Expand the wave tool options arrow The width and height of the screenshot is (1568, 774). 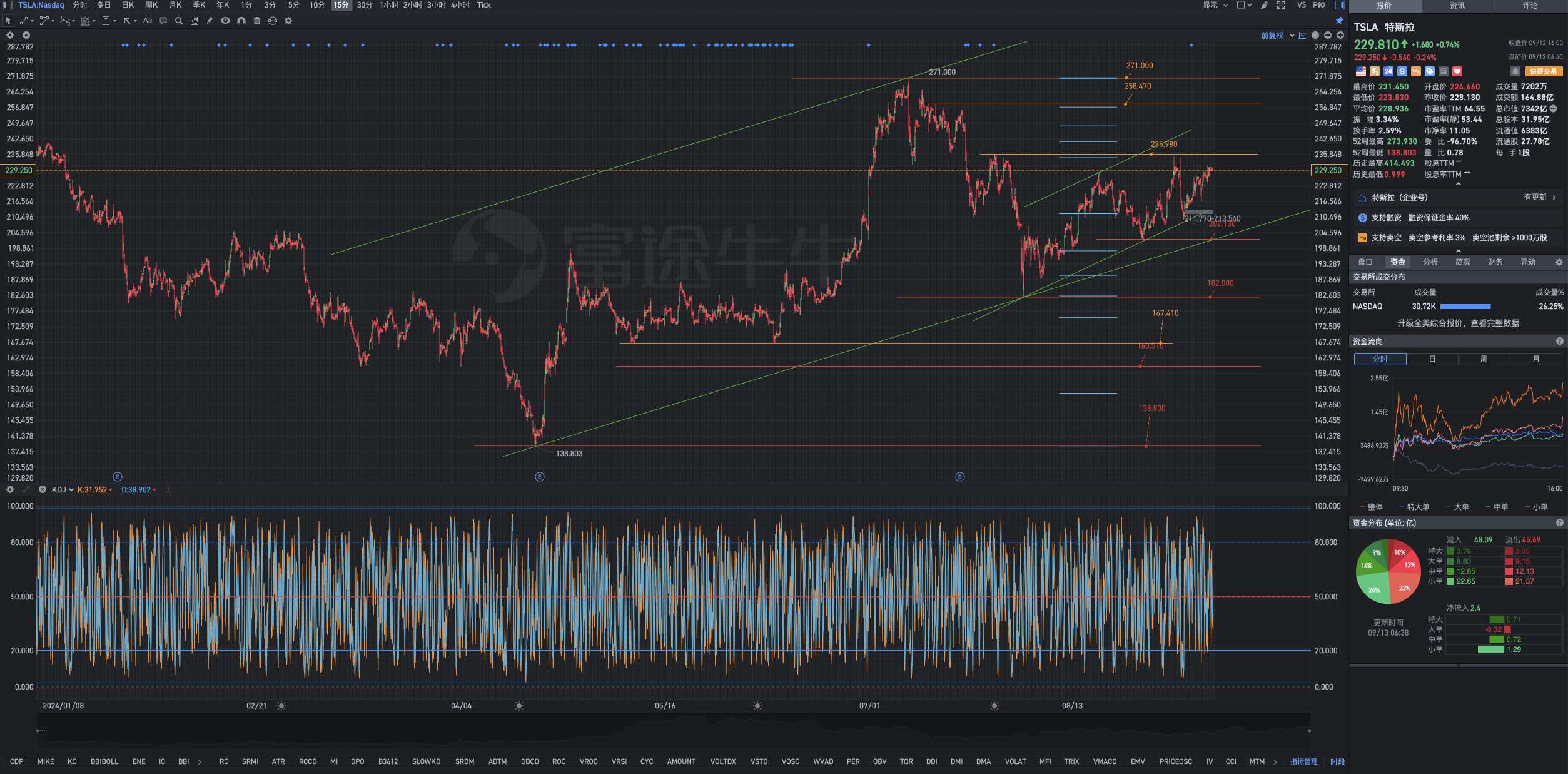pos(73,21)
